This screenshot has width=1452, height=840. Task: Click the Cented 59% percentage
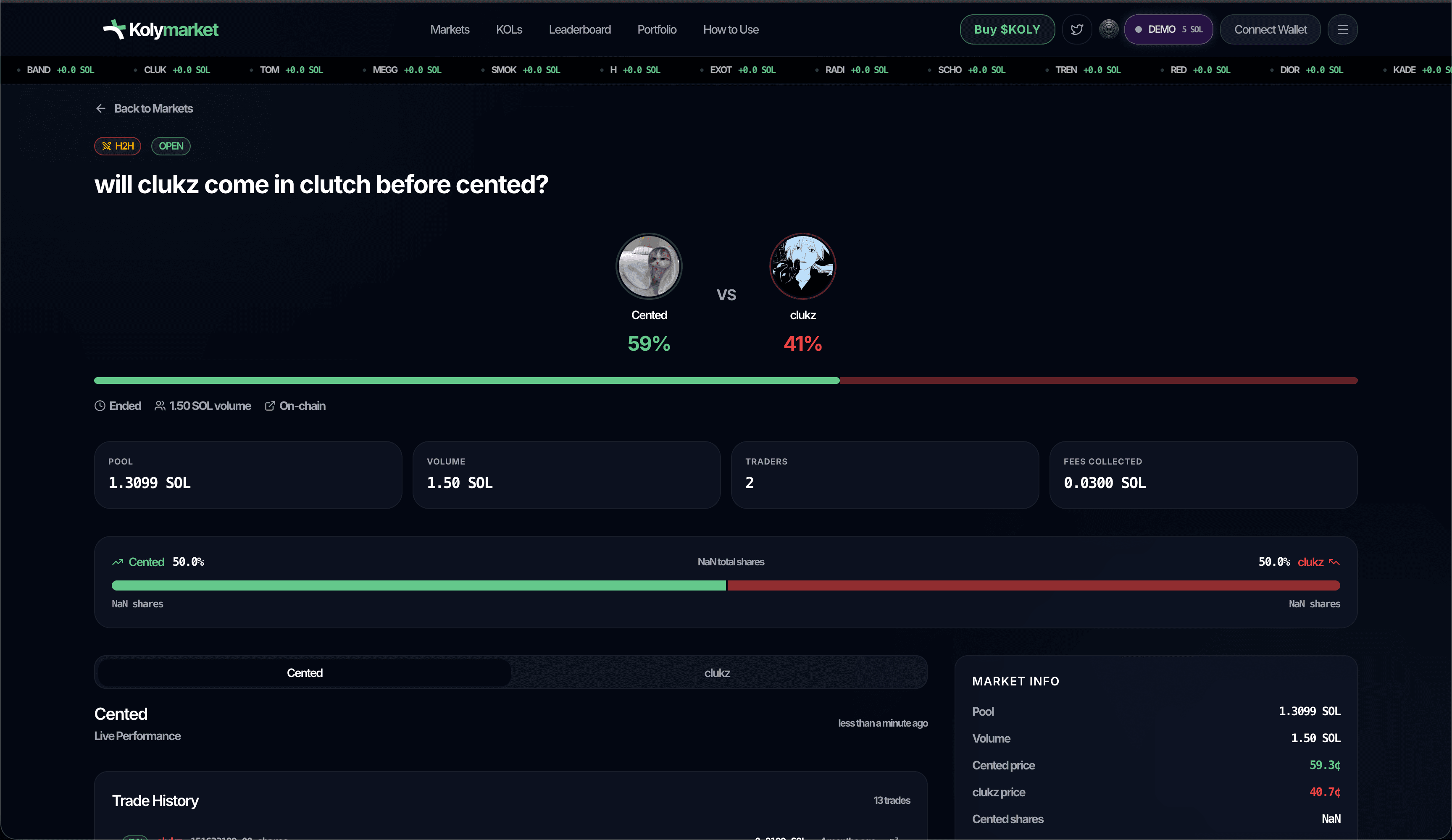pyautogui.click(x=649, y=344)
